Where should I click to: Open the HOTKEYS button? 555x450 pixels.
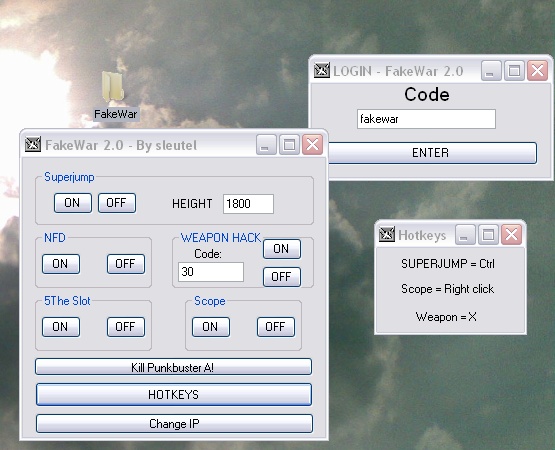pos(174,394)
